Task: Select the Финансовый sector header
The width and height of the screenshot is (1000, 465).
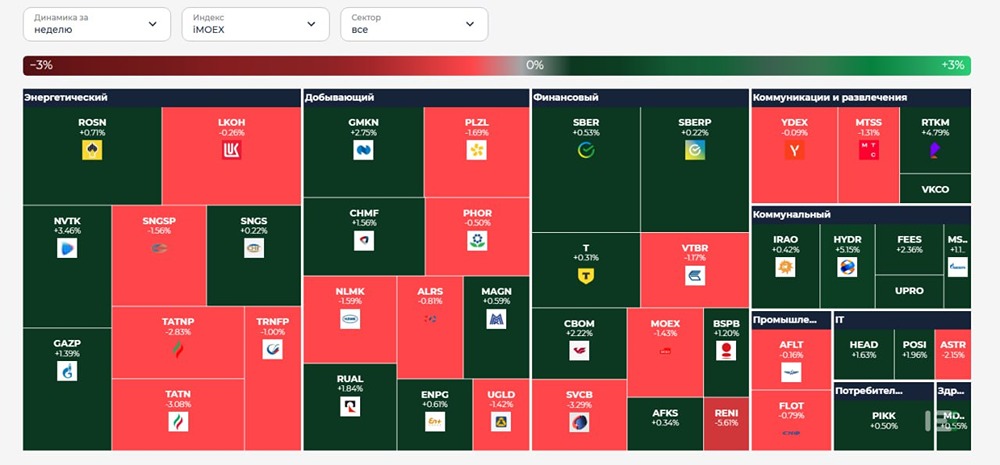Action: coord(640,98)
